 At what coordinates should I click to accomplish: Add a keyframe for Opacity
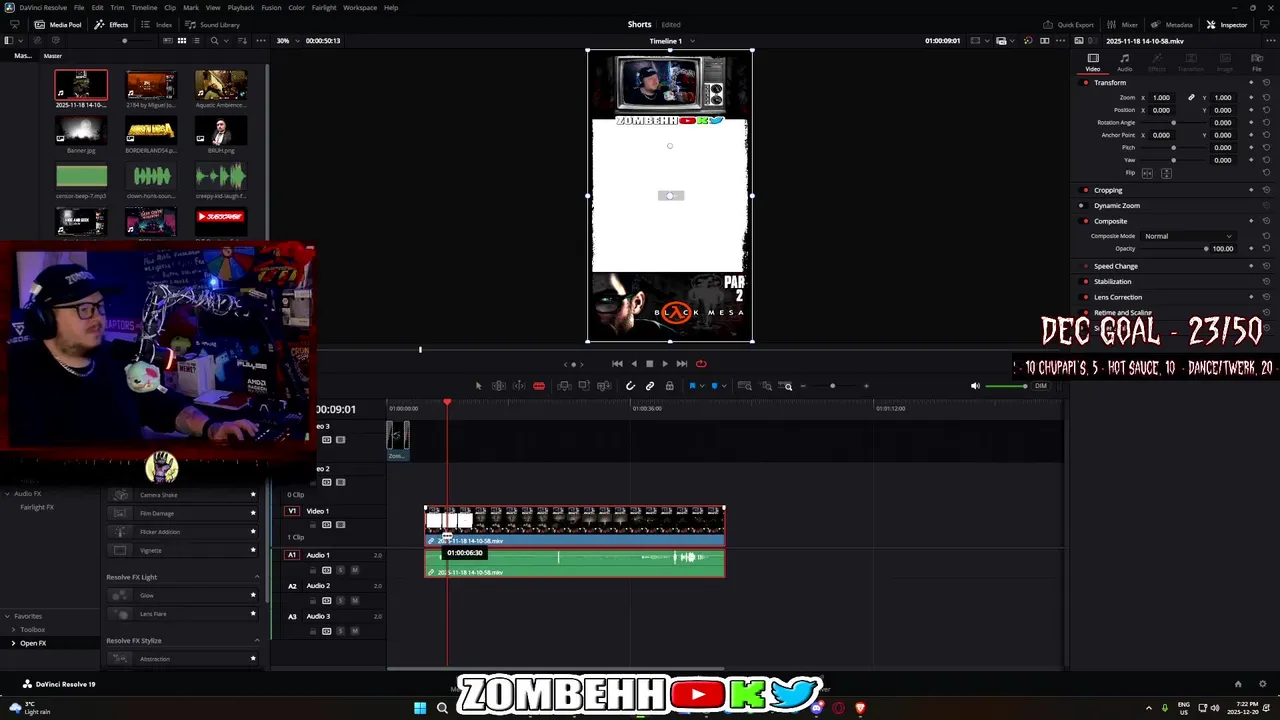click(1251, 248)
